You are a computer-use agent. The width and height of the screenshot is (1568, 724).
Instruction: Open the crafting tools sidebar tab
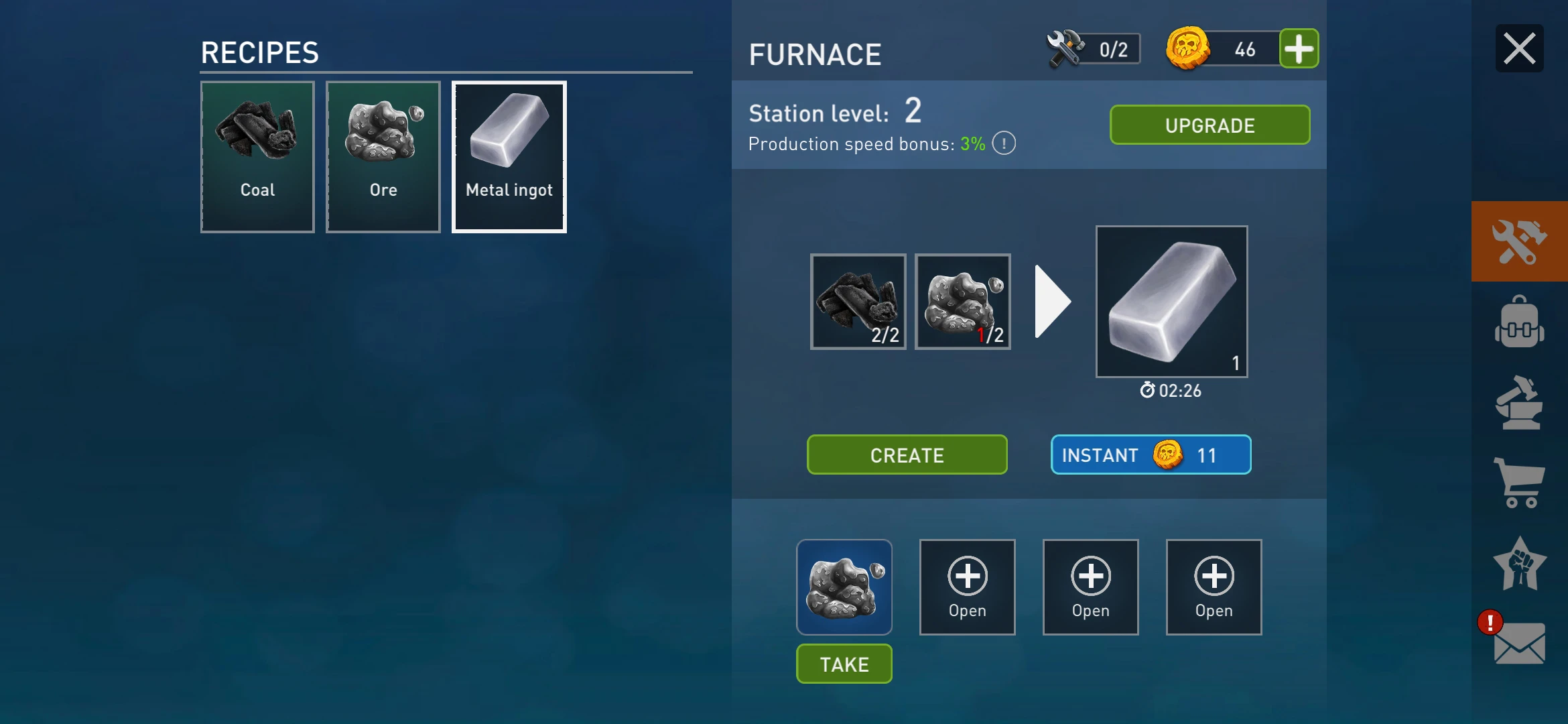pyautogui.click(x=1519, y=241)
